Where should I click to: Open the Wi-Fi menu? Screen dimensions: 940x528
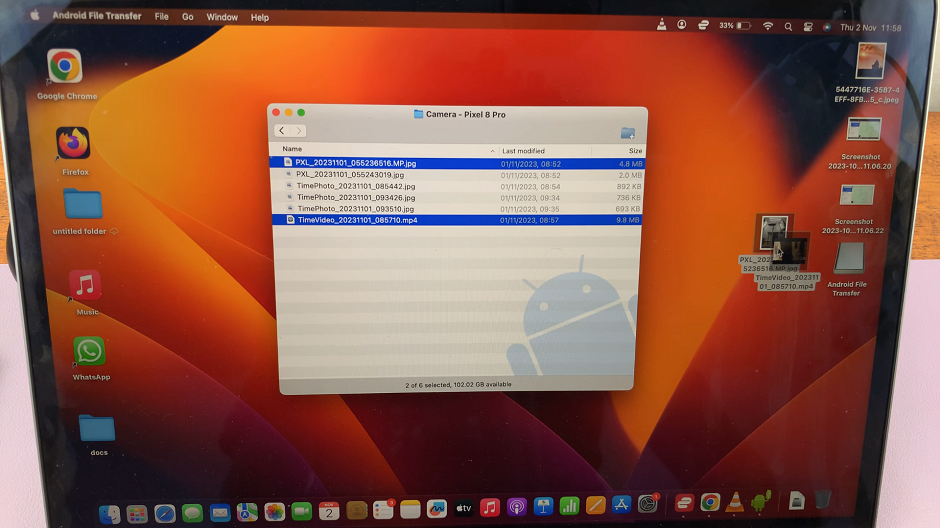pos(768,26)
